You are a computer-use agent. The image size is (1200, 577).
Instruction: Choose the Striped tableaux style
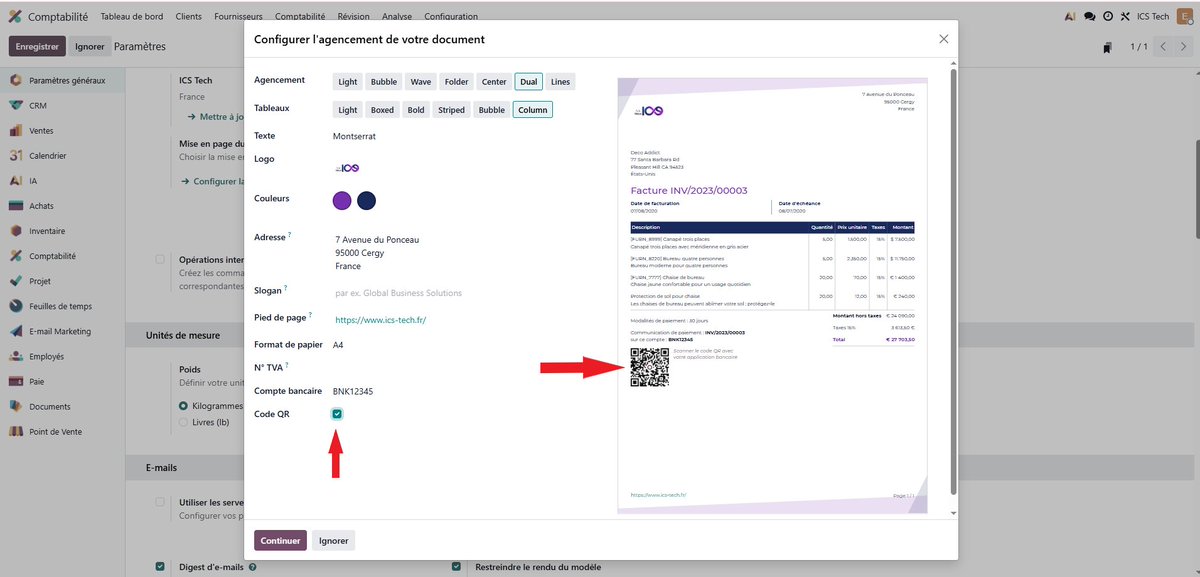click(451, 110)
